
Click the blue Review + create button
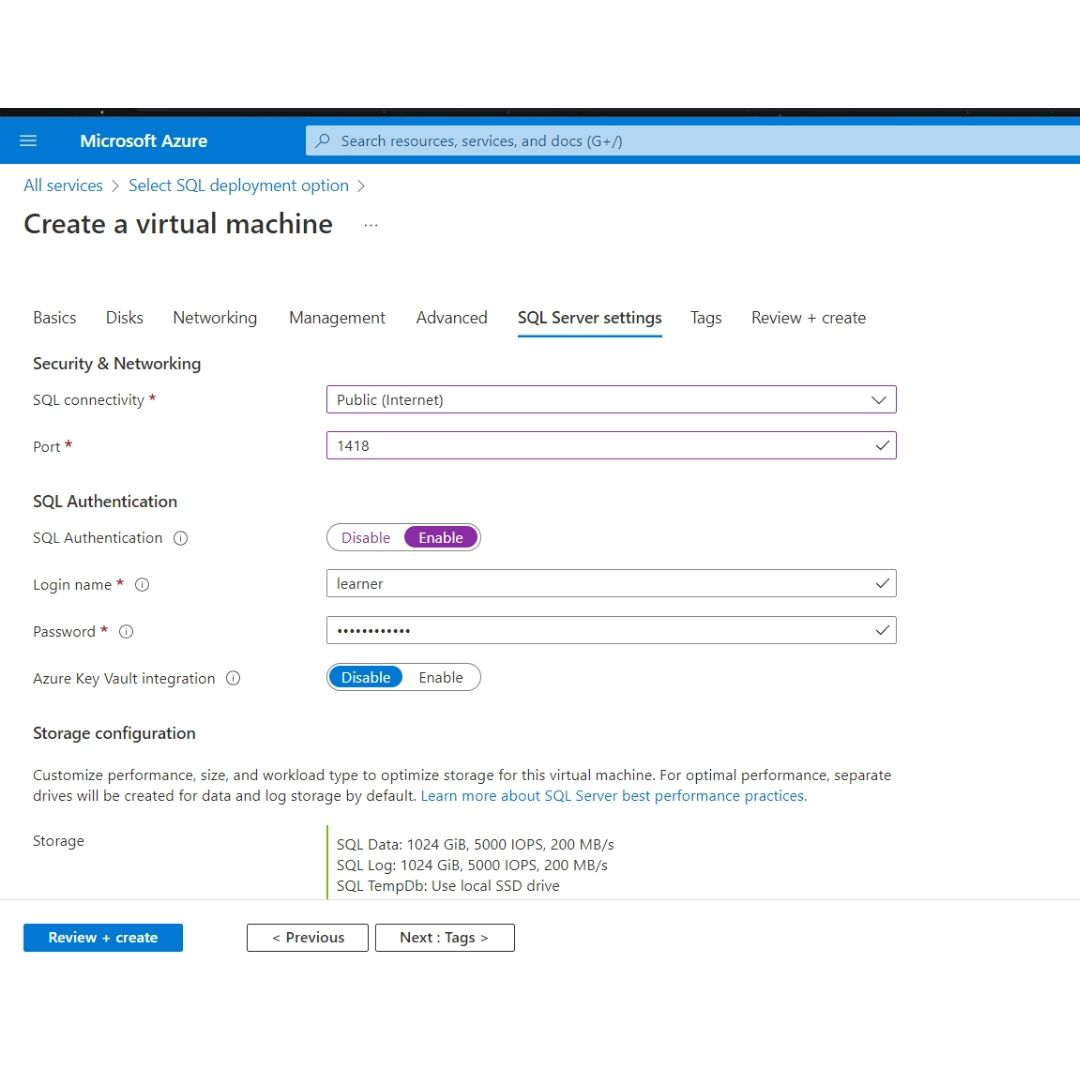click(103, 938)
